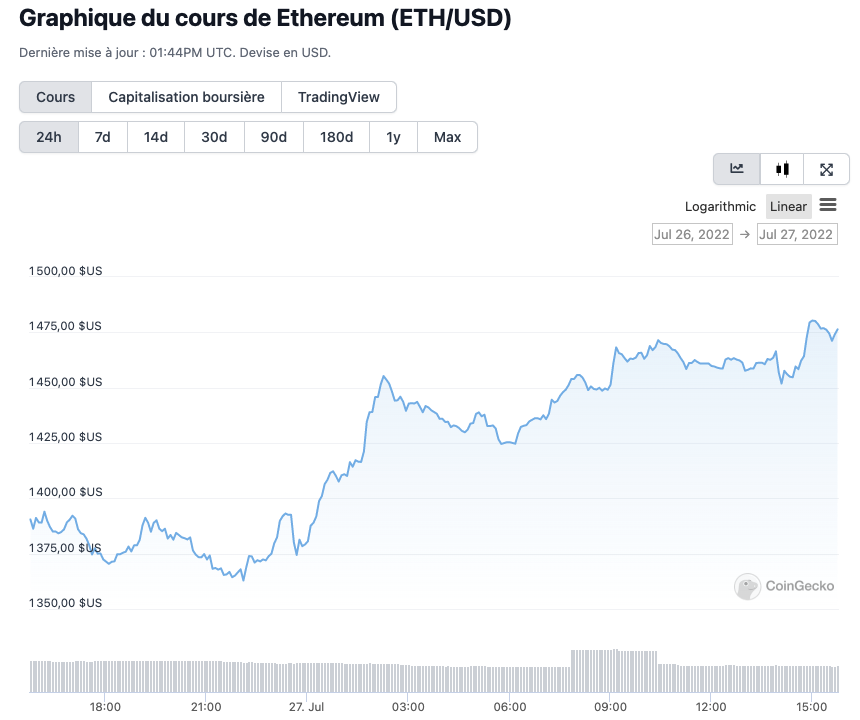
Task: Open chart hamburger menu
Action: (x=828, y=205)
